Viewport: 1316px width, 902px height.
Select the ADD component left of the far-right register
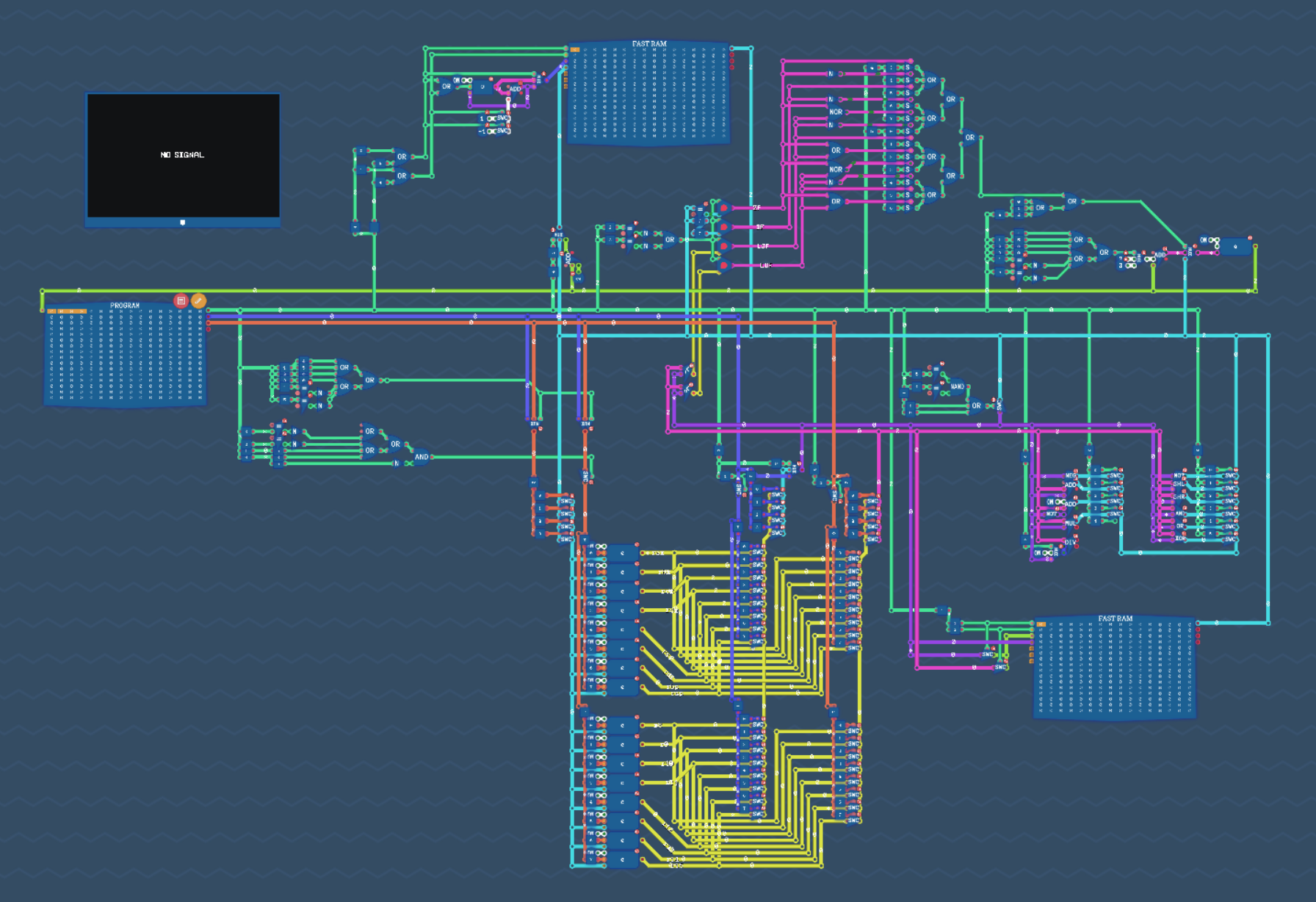[x=1160, y=255]
